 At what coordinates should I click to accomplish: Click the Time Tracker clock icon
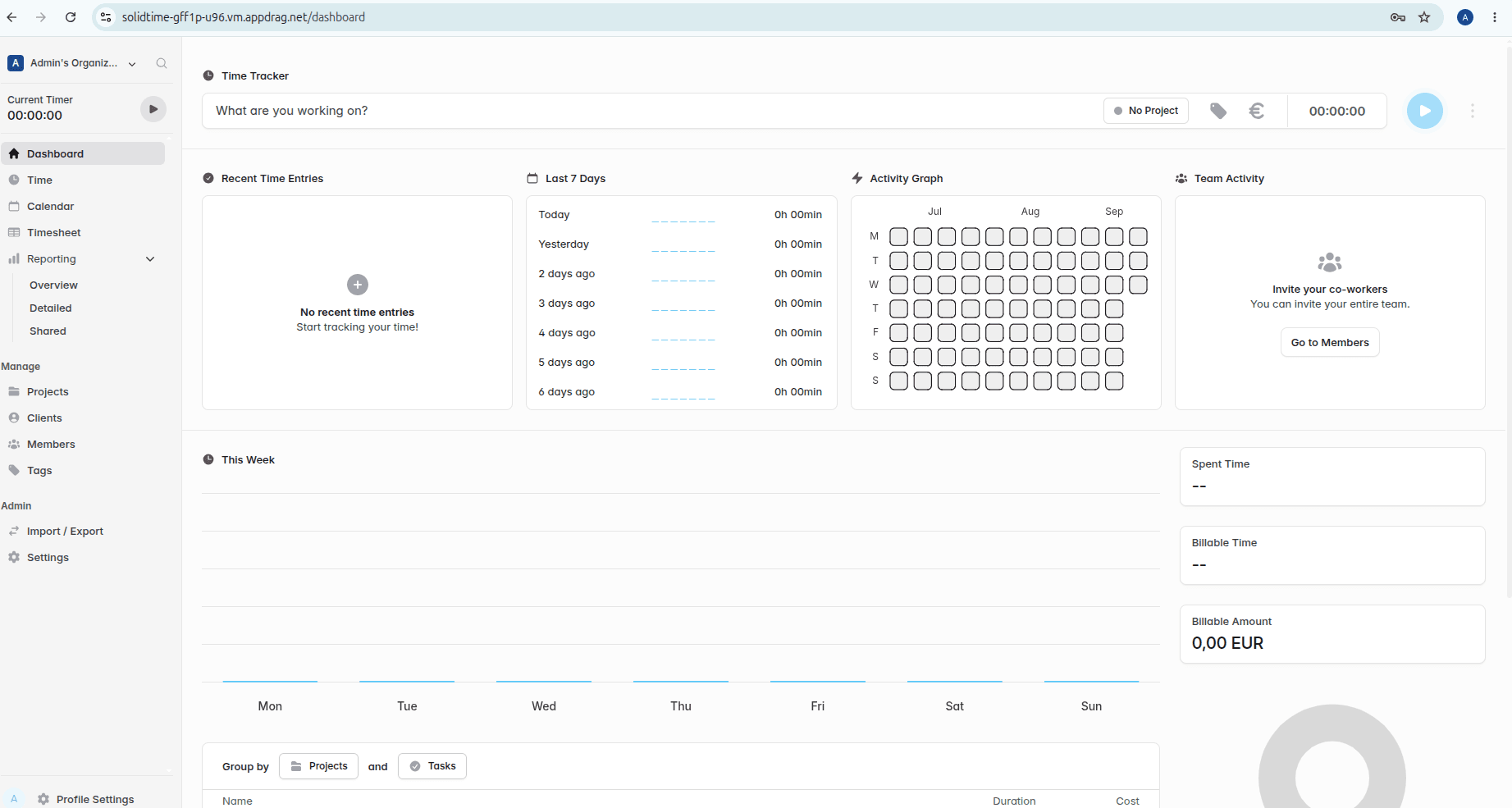208,75
